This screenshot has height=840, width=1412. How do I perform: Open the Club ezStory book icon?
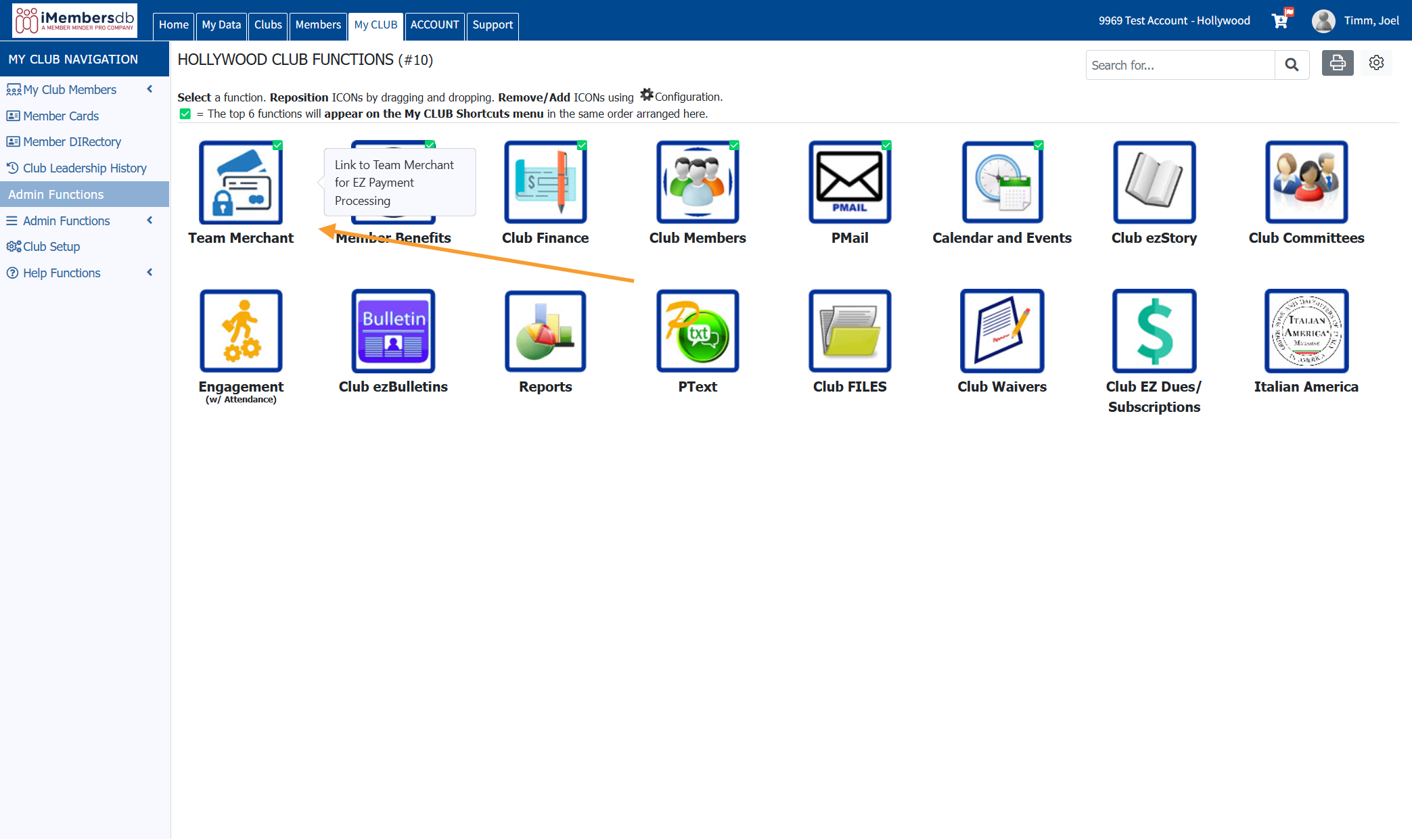[x=1154, y=183]
